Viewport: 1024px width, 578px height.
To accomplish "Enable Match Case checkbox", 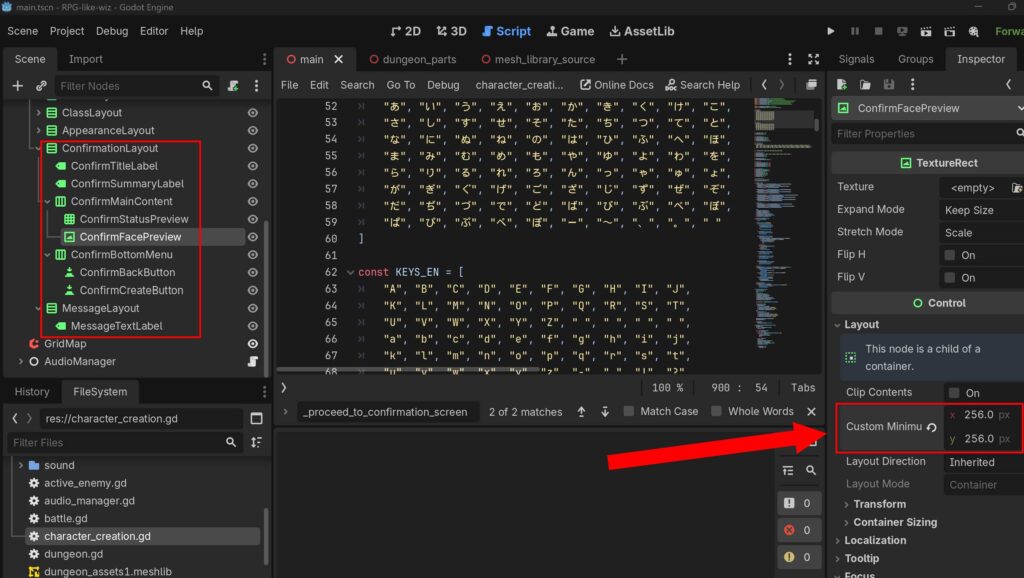I will [629, 411].
